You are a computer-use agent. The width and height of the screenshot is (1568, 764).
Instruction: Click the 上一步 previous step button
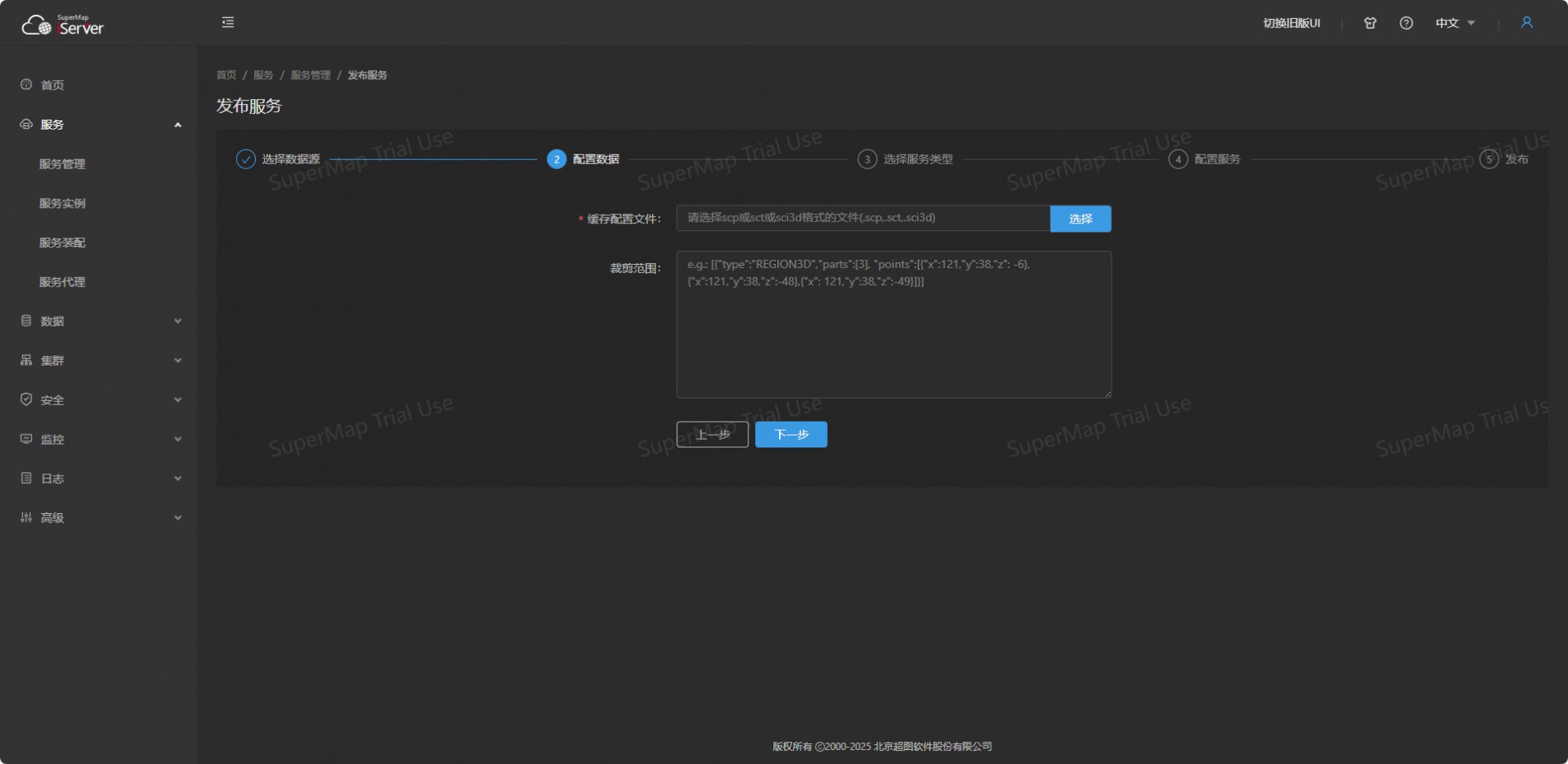712,435
